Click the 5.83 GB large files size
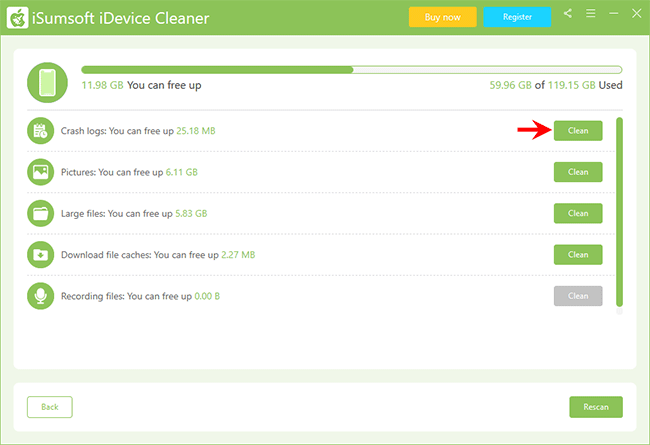Image resolution: width=650 pixels, height=445 pixels. click(x=191, y=214)
